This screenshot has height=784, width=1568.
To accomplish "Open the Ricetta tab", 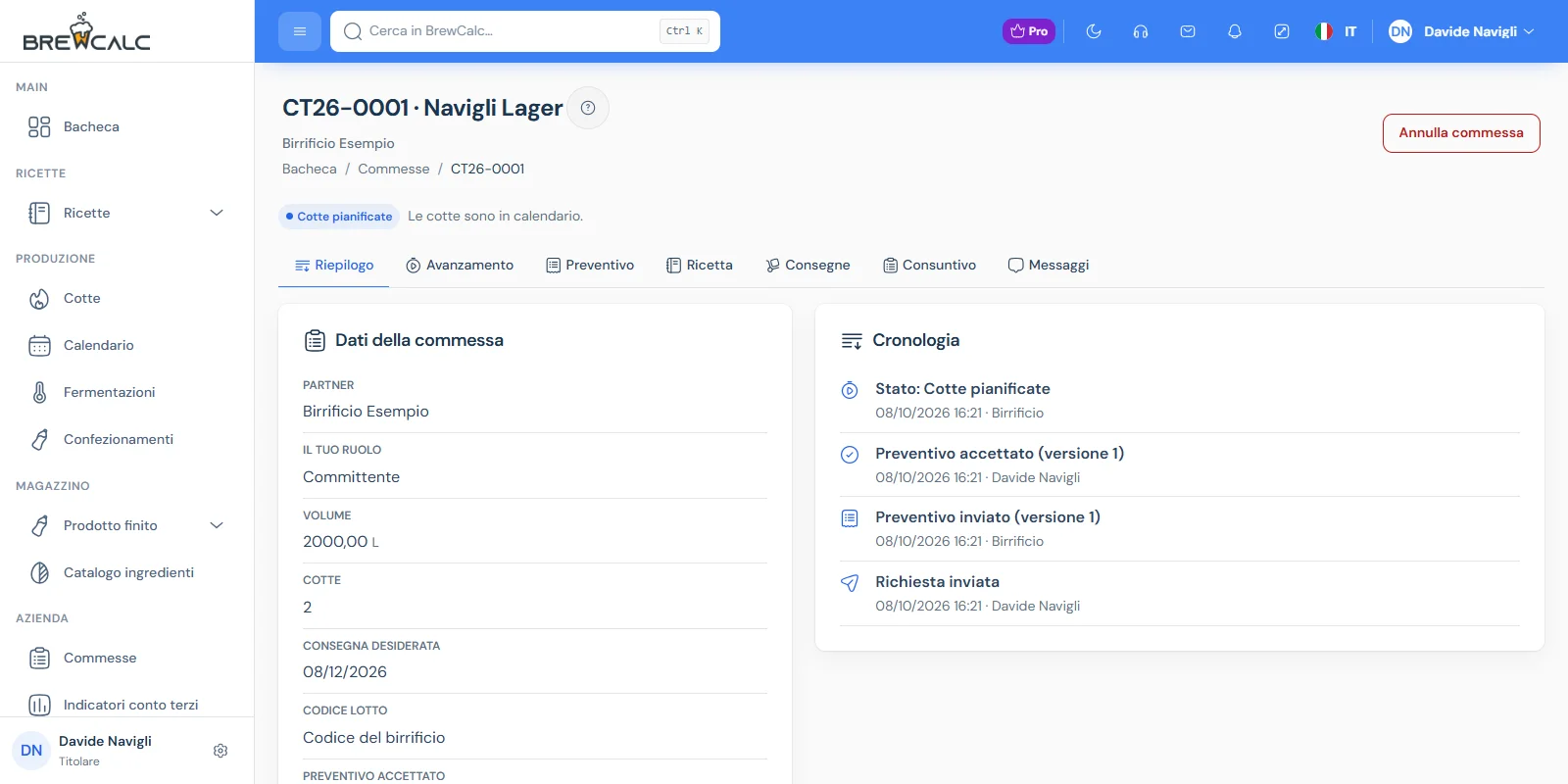I will coord(700,266).
